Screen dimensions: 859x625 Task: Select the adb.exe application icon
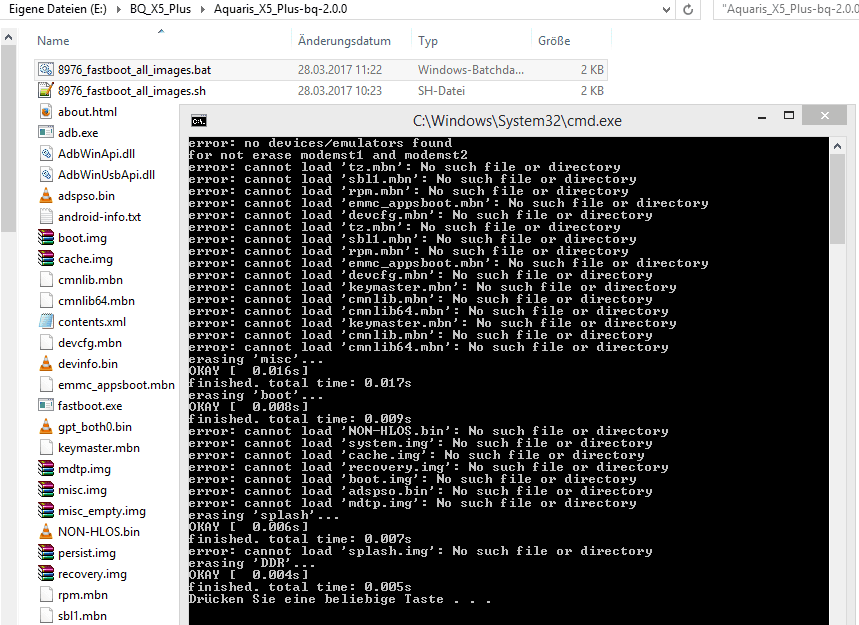point(46,133)
